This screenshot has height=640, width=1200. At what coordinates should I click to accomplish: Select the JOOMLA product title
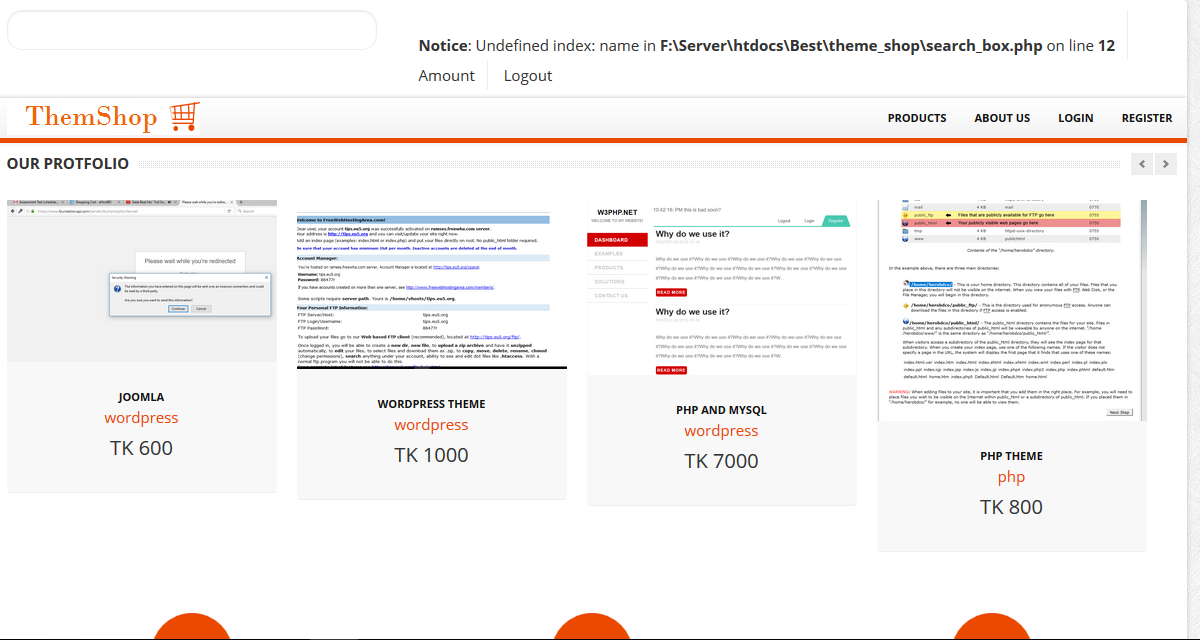(141, 397)
